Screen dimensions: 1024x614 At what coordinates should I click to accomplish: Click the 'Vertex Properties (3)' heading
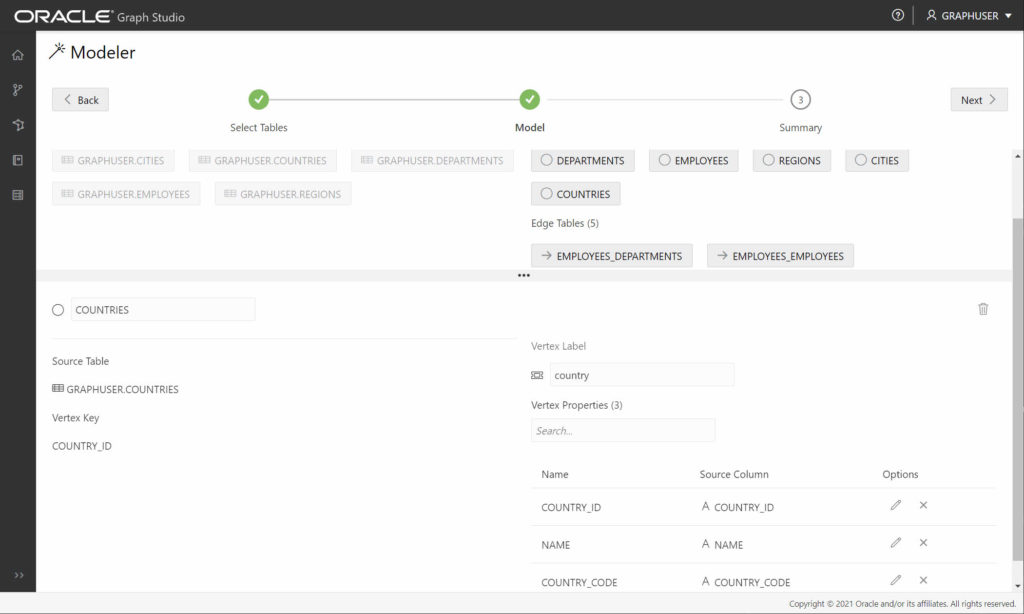pyautogui.click(x=577, y=405)
